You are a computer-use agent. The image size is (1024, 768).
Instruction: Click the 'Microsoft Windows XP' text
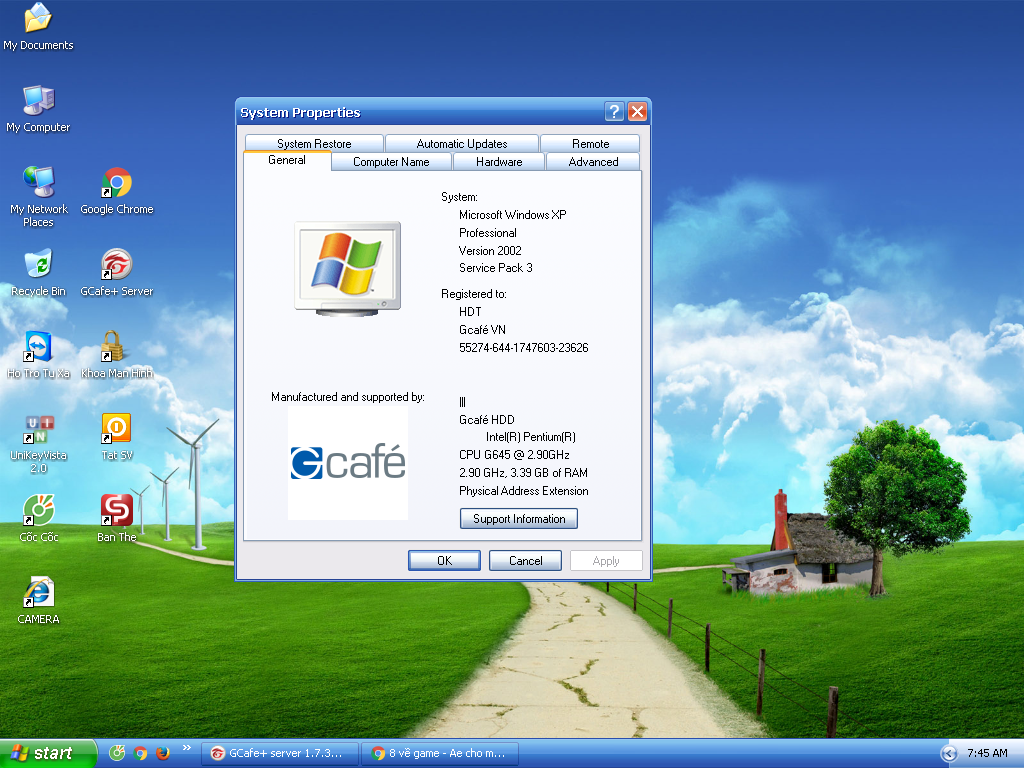[513, 215]
